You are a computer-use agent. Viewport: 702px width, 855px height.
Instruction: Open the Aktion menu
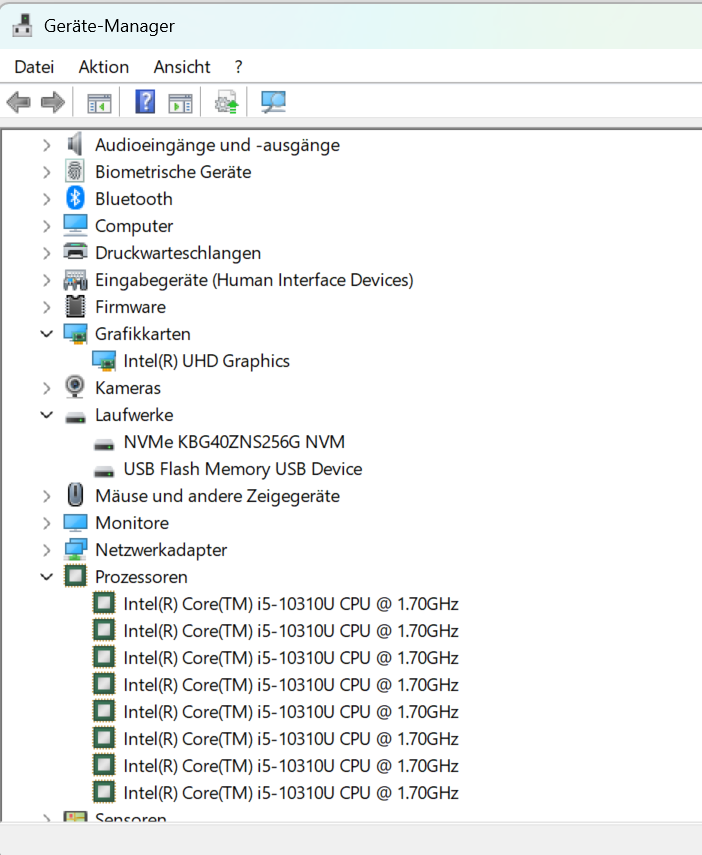click(104, 67)
